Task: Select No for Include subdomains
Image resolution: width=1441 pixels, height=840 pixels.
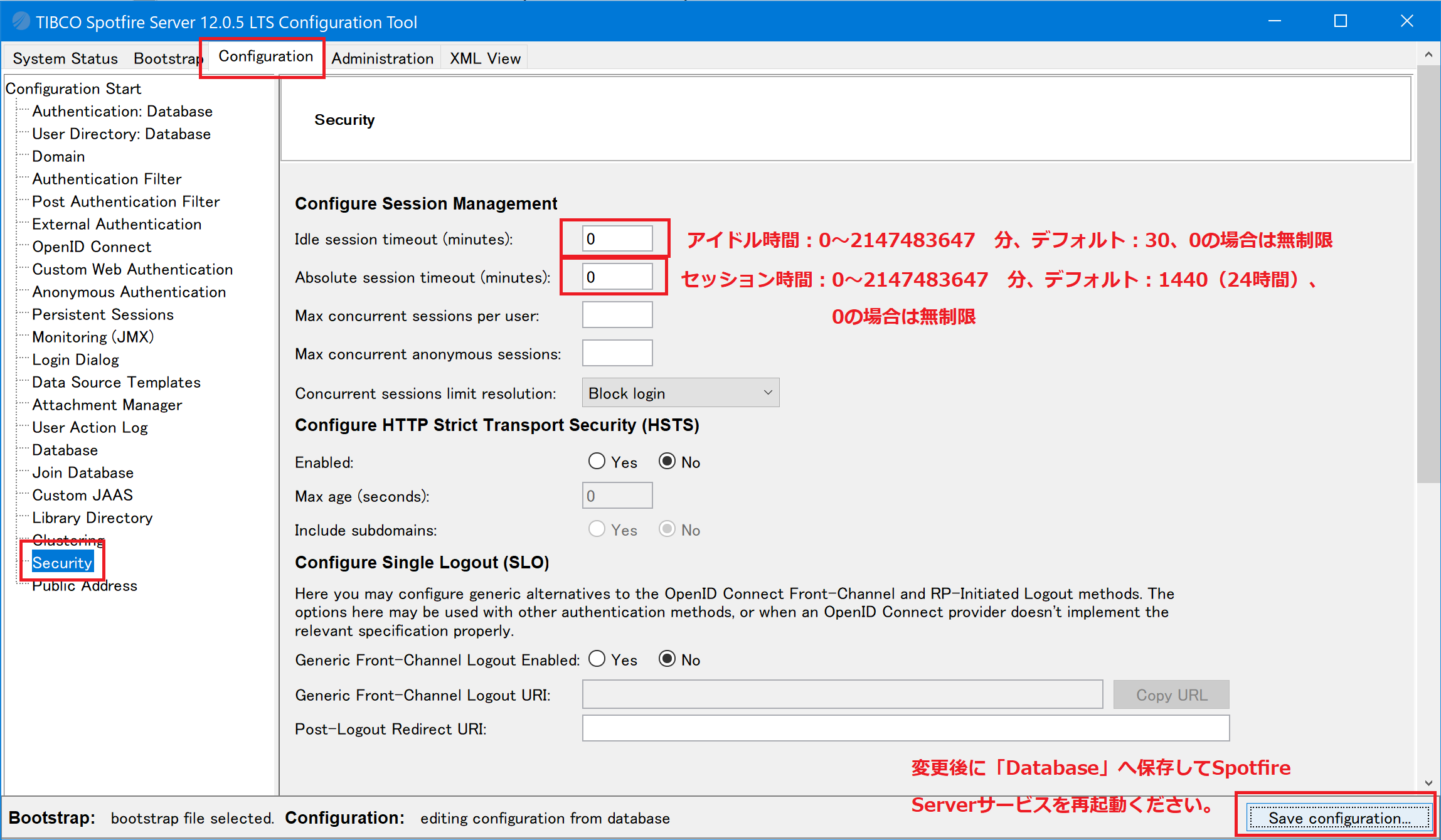Action: pos(667,529)
